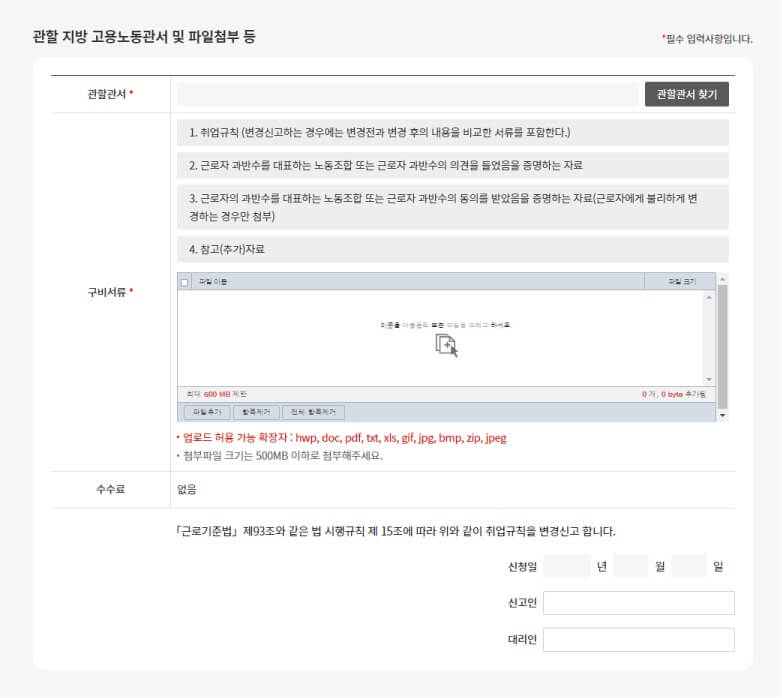Viewport: 782px width, 698px height.
Task: Click the 대리인 text field
Action: [638, 640]
